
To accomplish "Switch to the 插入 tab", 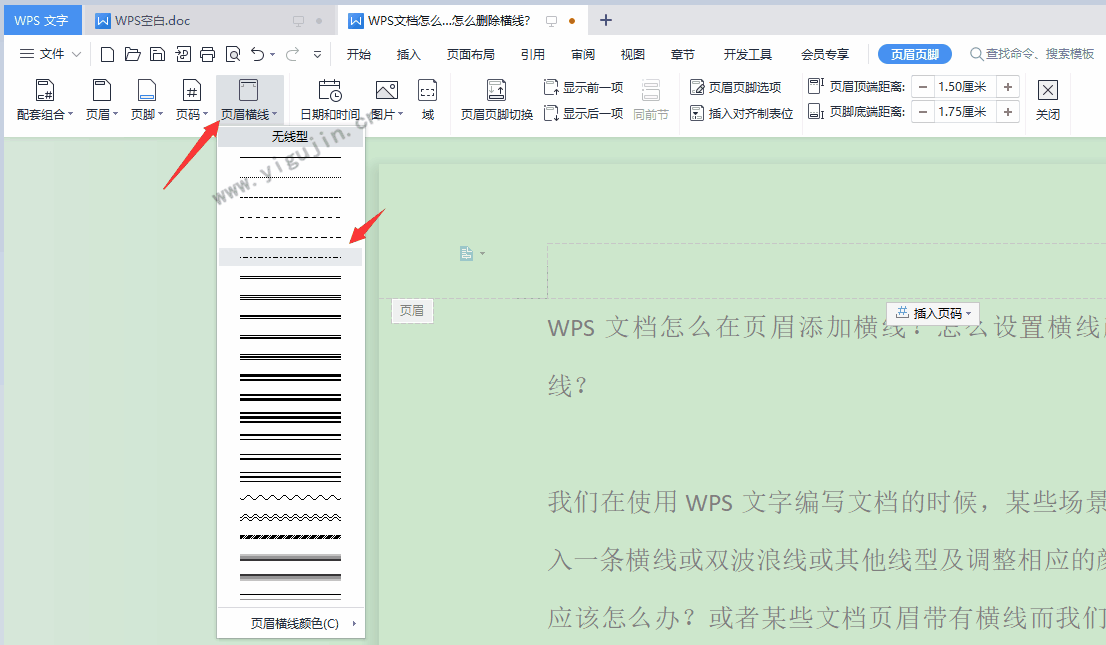I will [x=408, y=54].
